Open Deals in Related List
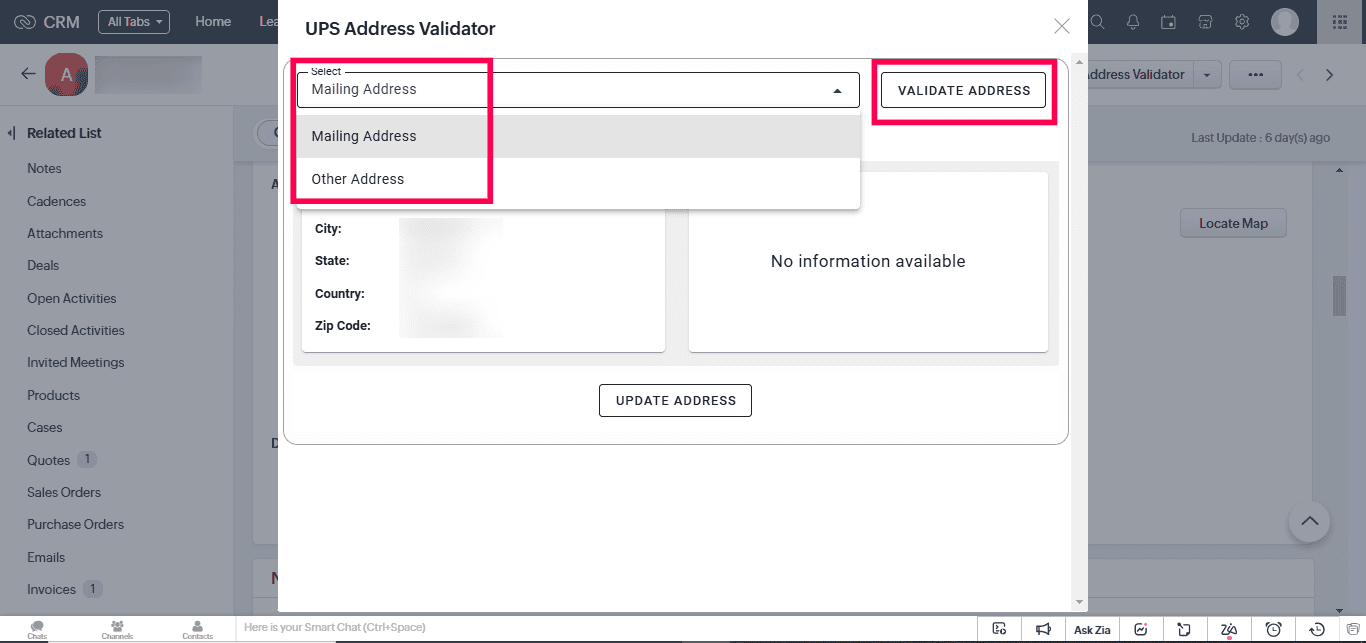The image size is (1366, 643). point(43,265)
